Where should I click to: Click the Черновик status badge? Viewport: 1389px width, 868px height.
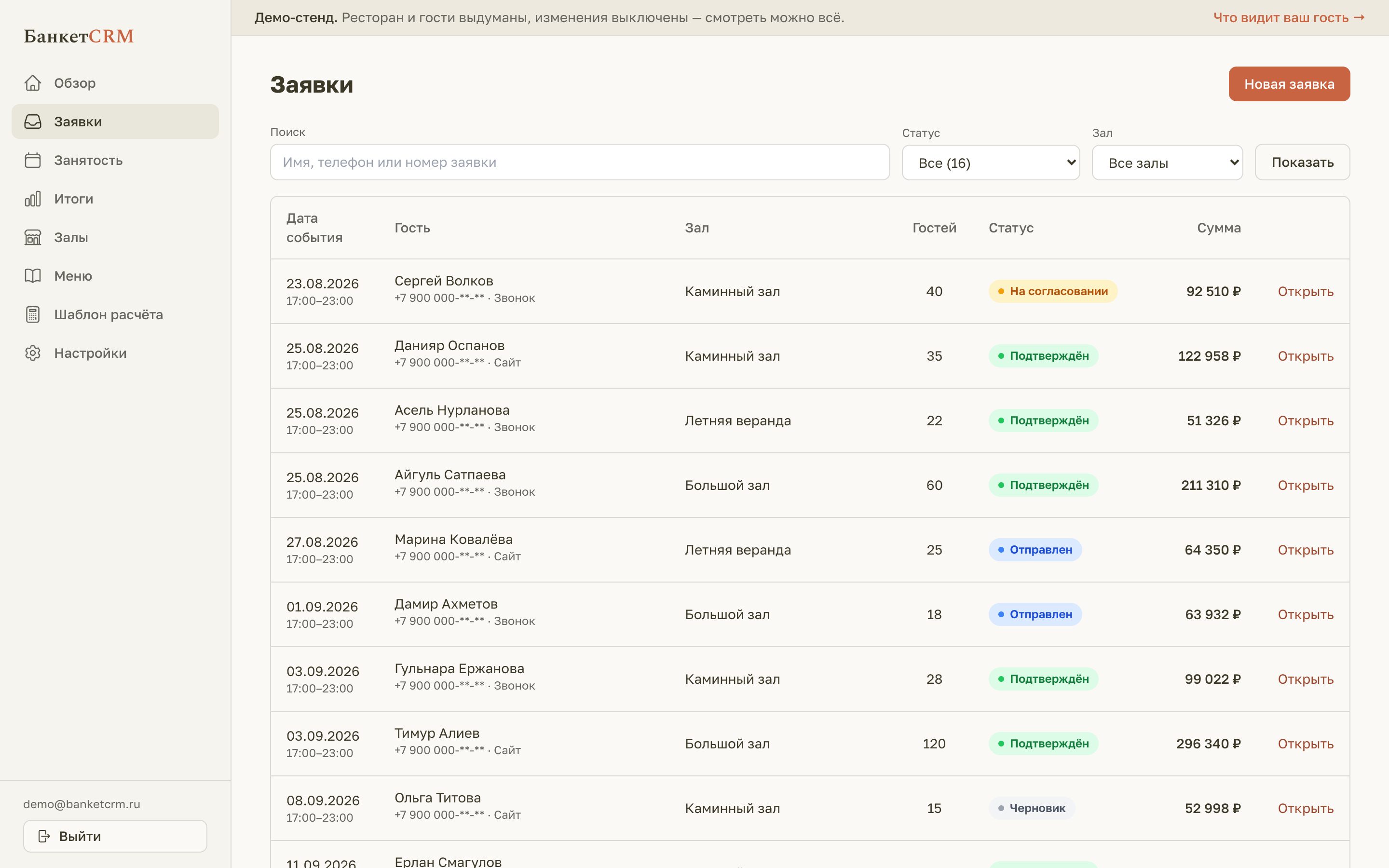pyautogui.click(x=1032, y=808)
